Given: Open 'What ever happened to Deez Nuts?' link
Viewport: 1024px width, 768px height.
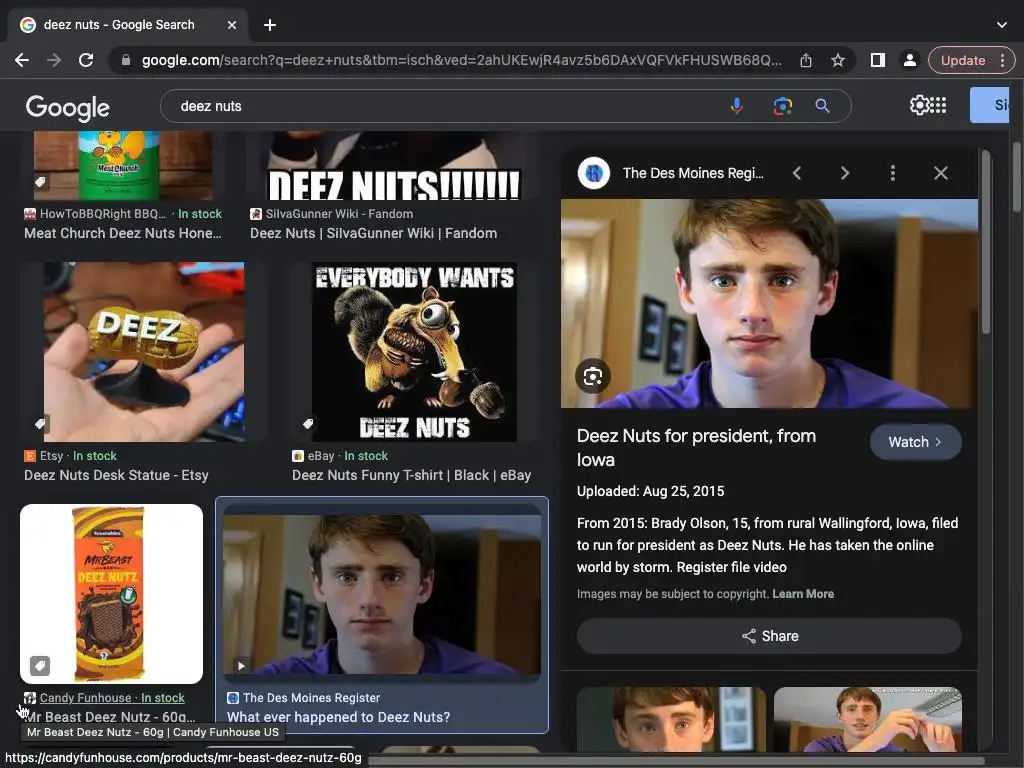Looking at the screenshot, I should [x=338, y=717].
